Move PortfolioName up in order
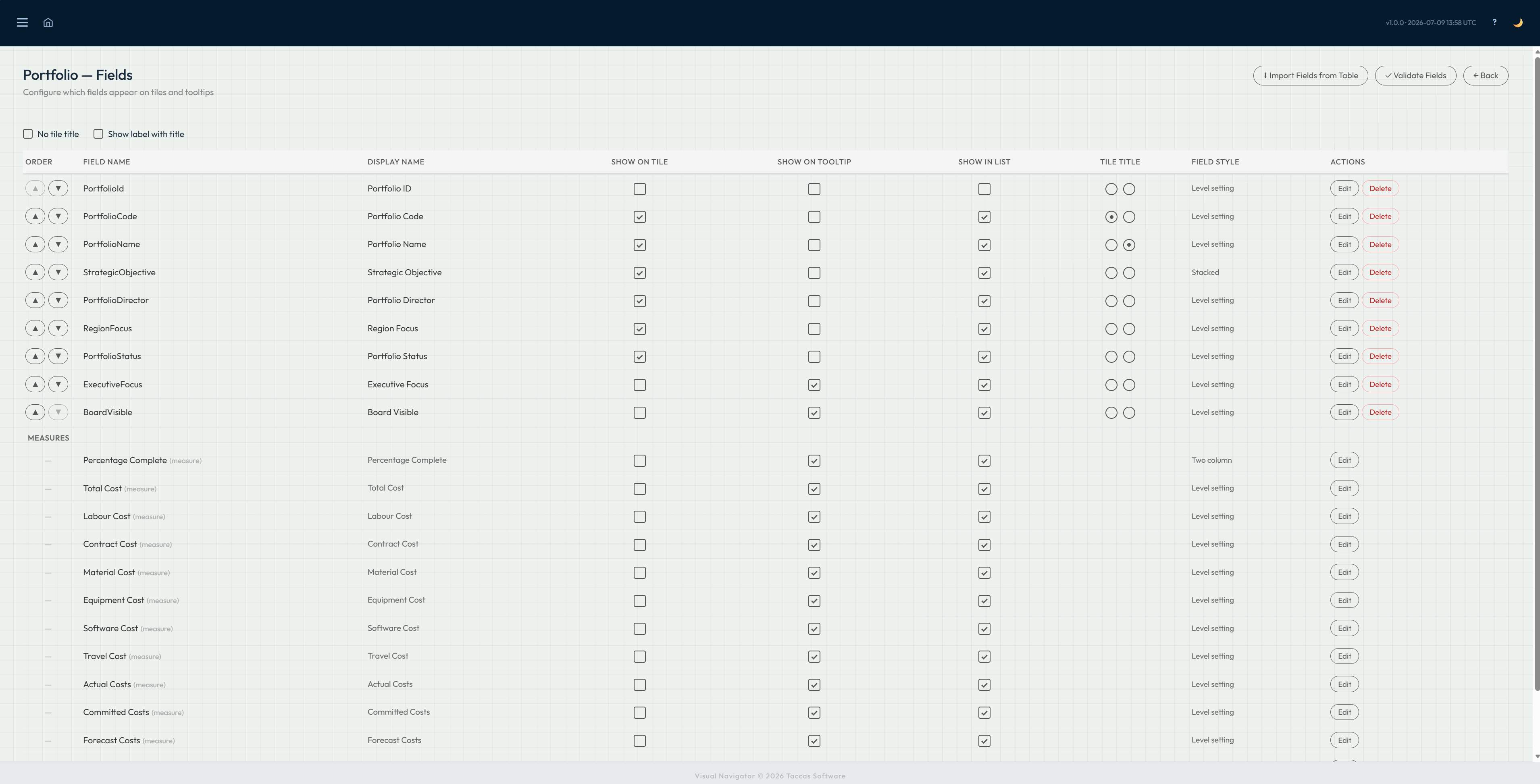 pos(35,244)
